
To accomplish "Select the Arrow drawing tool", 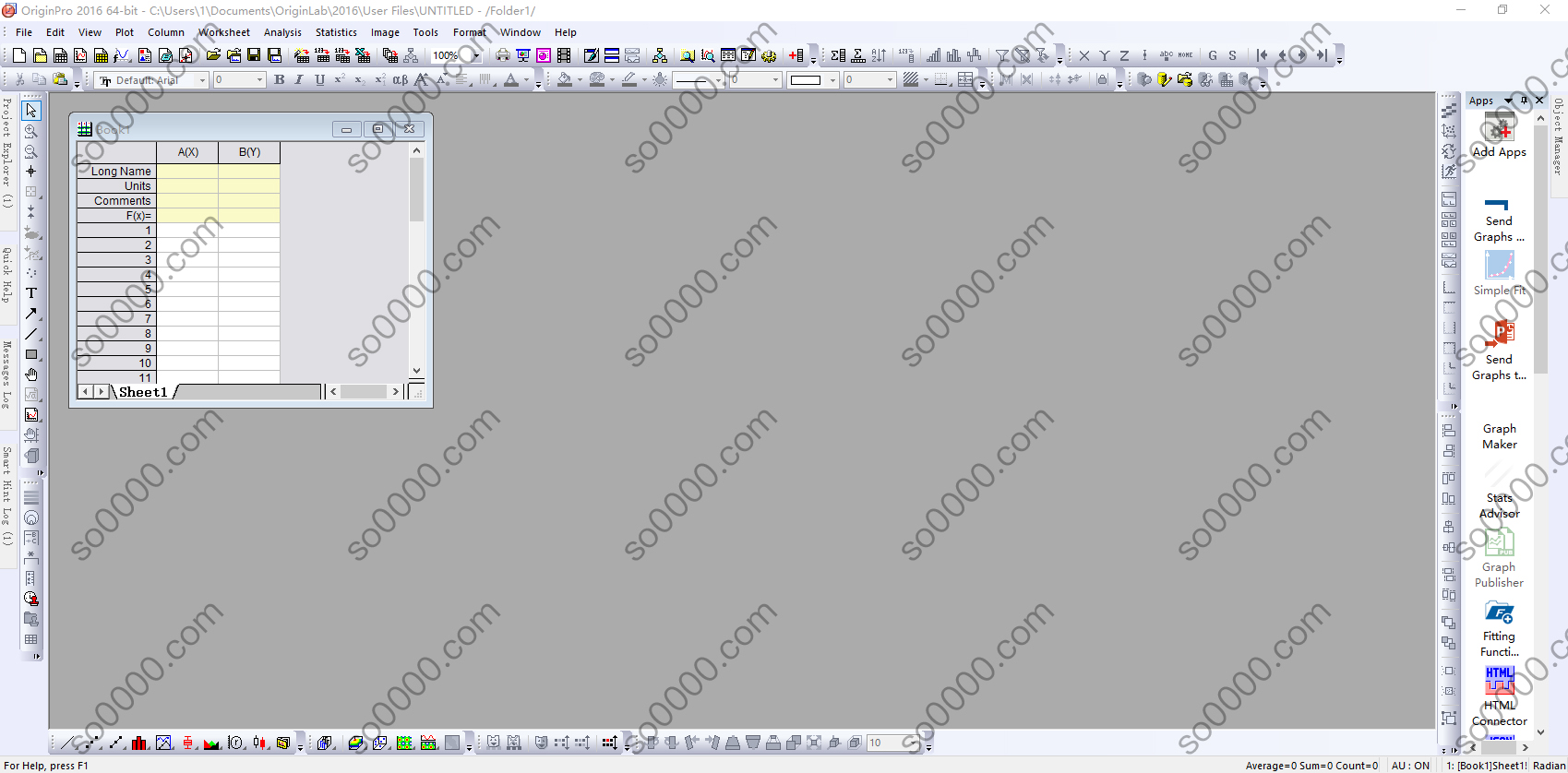I will tap(31, 314).
